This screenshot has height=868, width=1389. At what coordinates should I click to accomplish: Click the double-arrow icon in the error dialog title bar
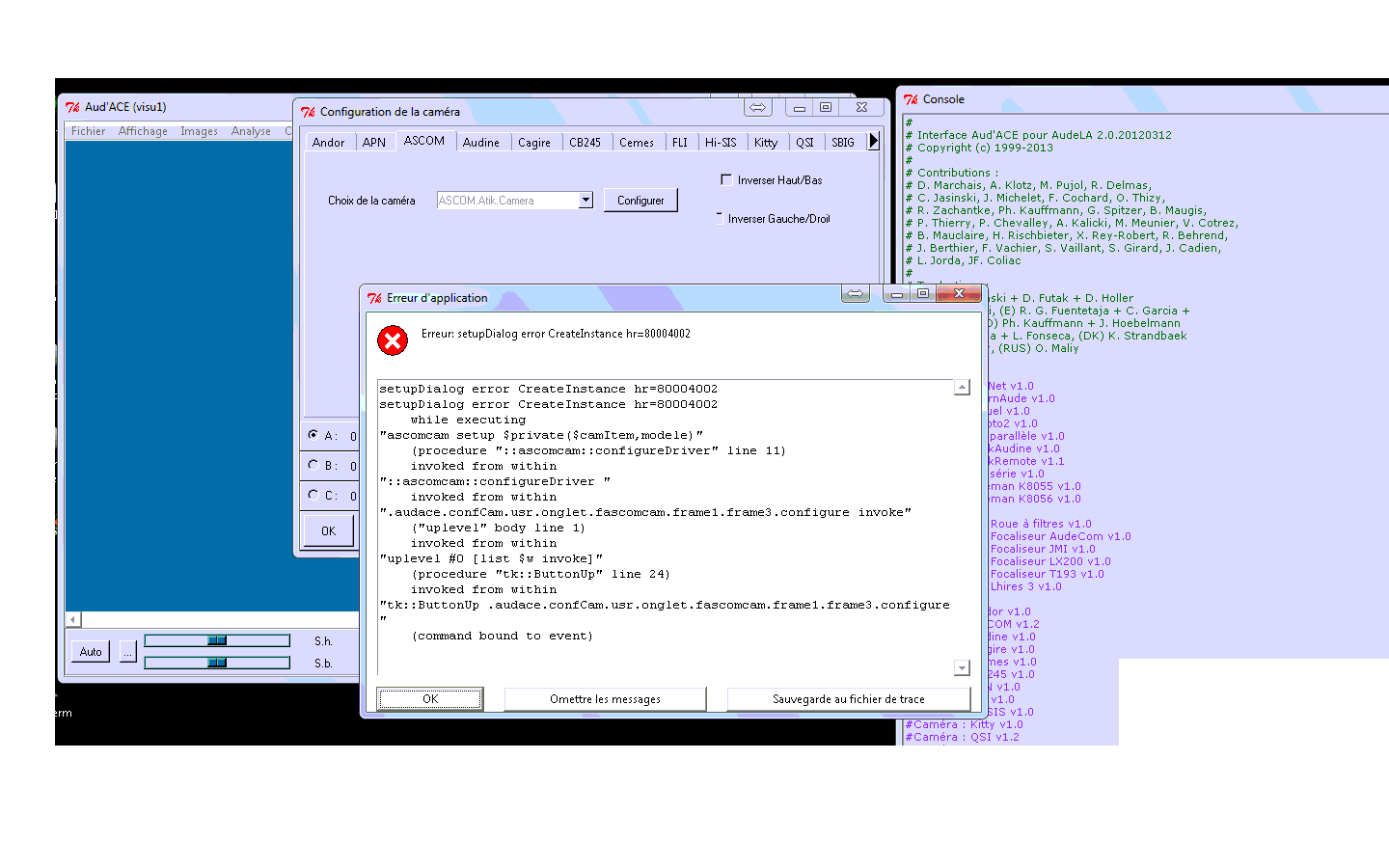855,293
